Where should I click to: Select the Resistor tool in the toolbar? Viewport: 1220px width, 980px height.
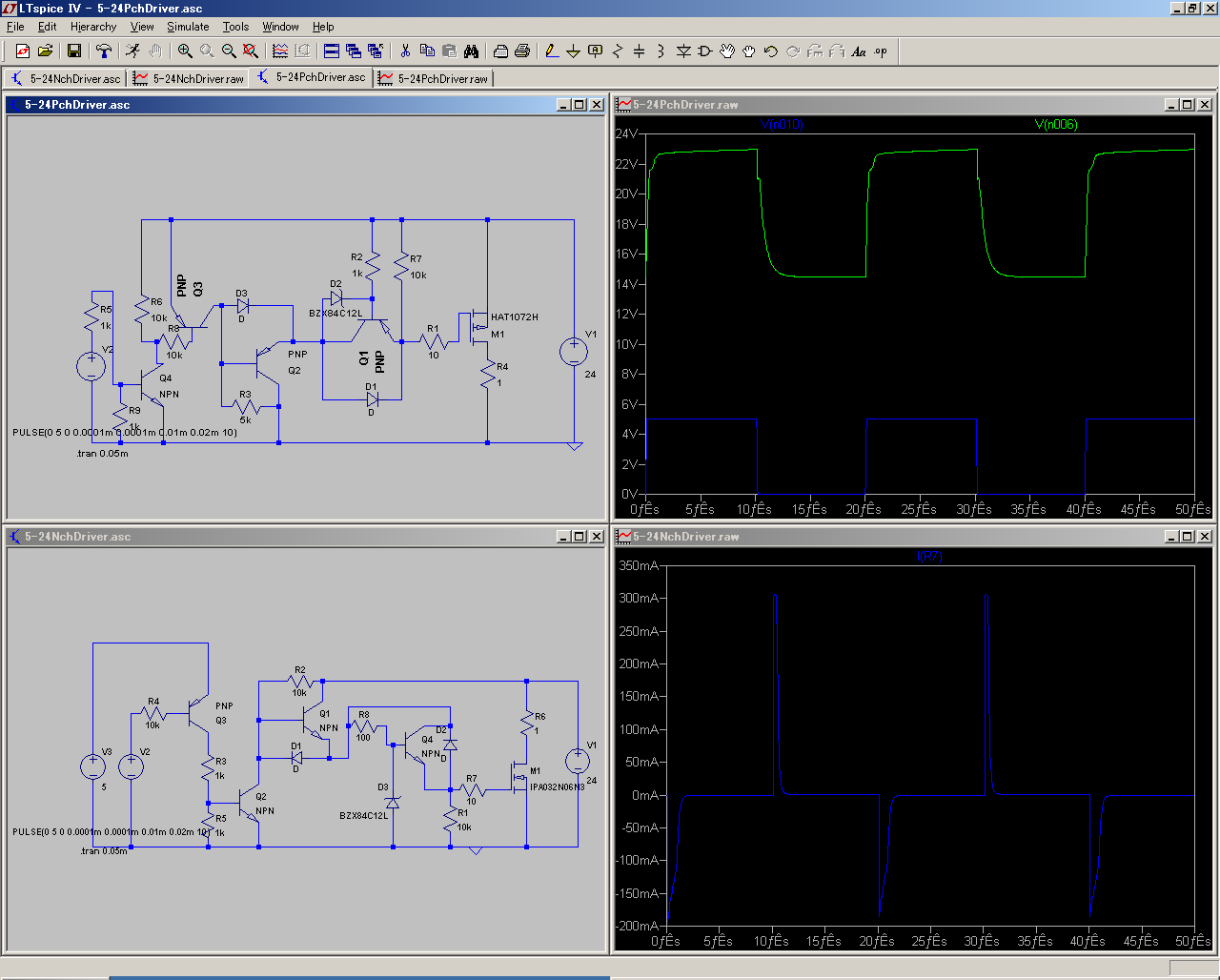tap(617, 51)
